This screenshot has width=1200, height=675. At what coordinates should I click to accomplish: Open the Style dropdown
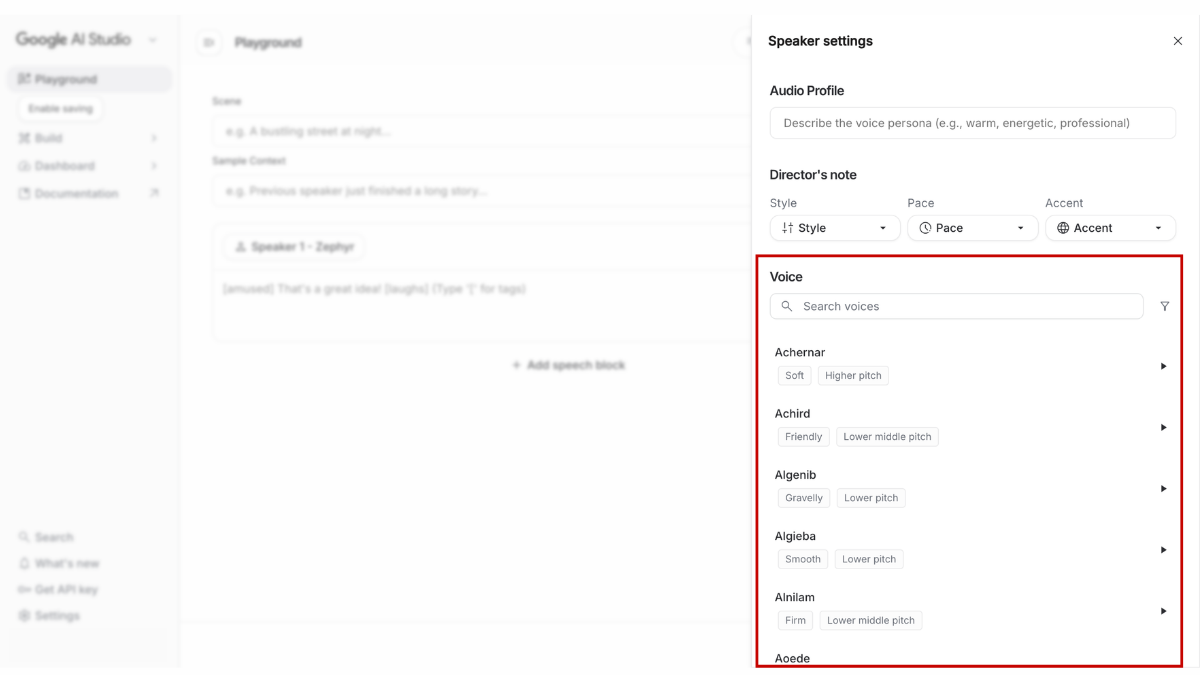coord(834,228)
